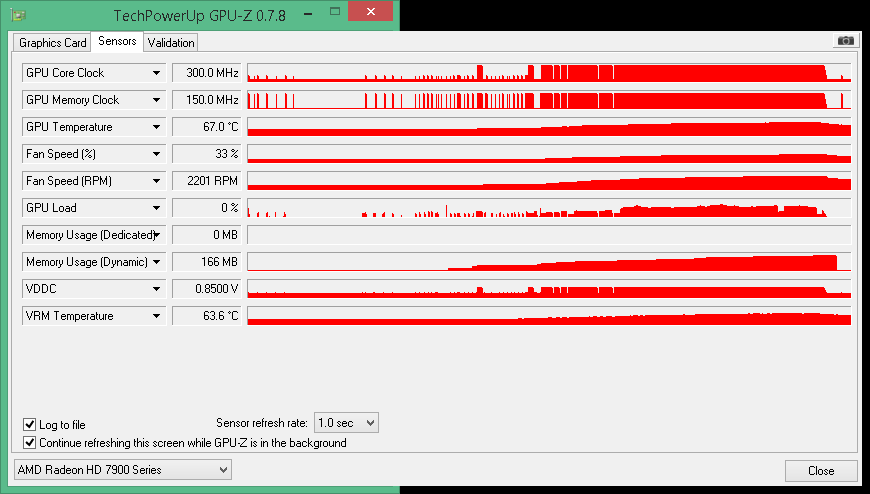Viewport: 870px width, 494px height.
Task: Click the 166 MB dynamic memory value
Action: click(x=207, y=262)
